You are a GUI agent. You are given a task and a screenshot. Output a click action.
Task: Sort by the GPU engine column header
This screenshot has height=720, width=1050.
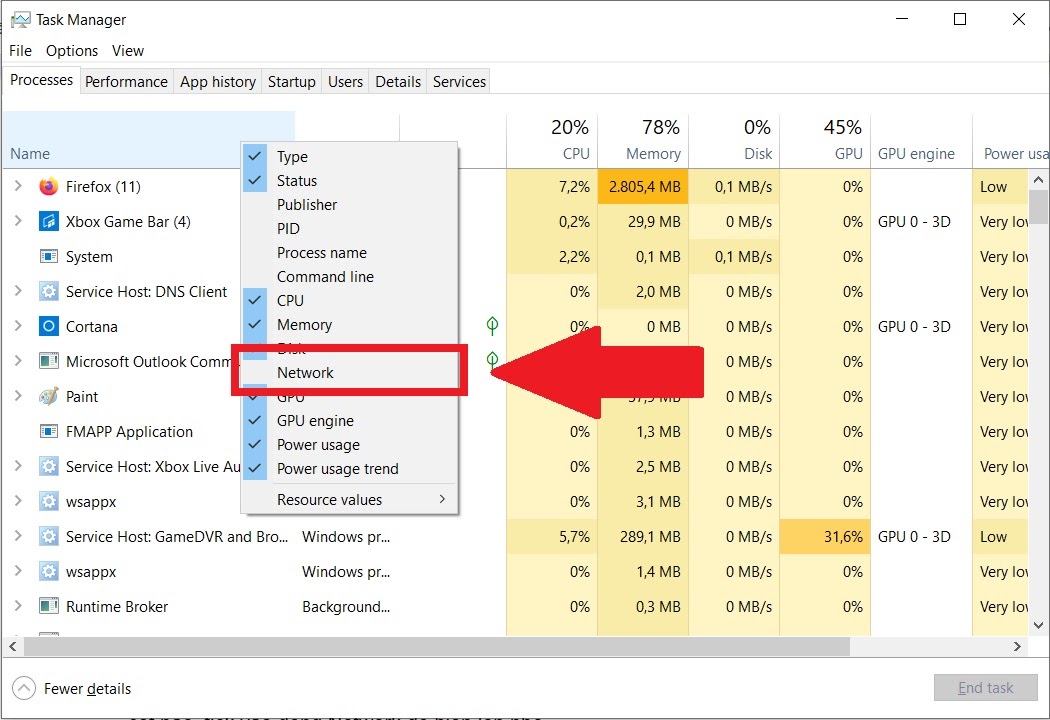(x=921, y=140)
